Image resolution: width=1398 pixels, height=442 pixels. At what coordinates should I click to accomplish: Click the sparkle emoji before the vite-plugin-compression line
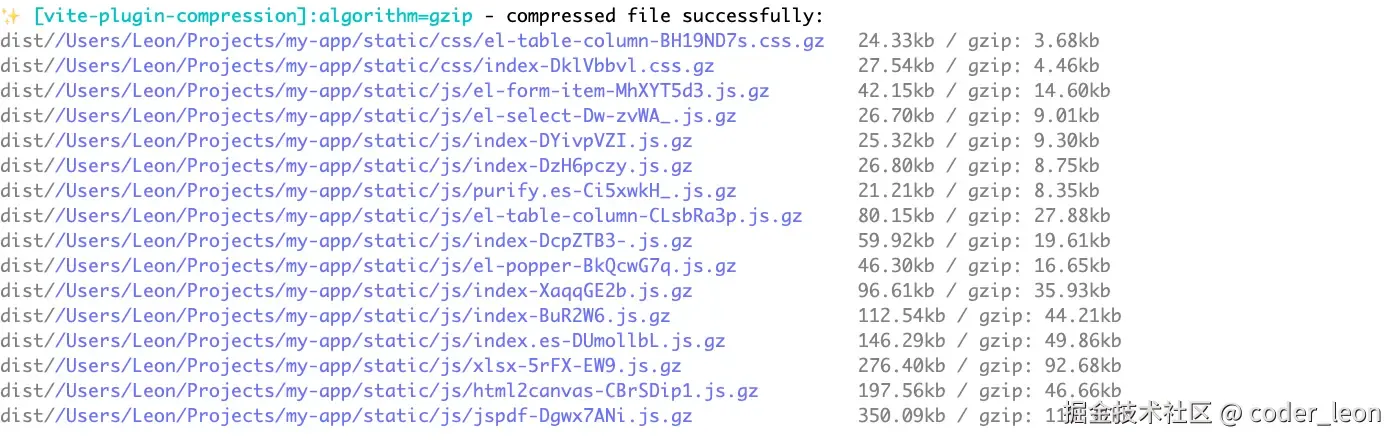(x=12, y=16)
